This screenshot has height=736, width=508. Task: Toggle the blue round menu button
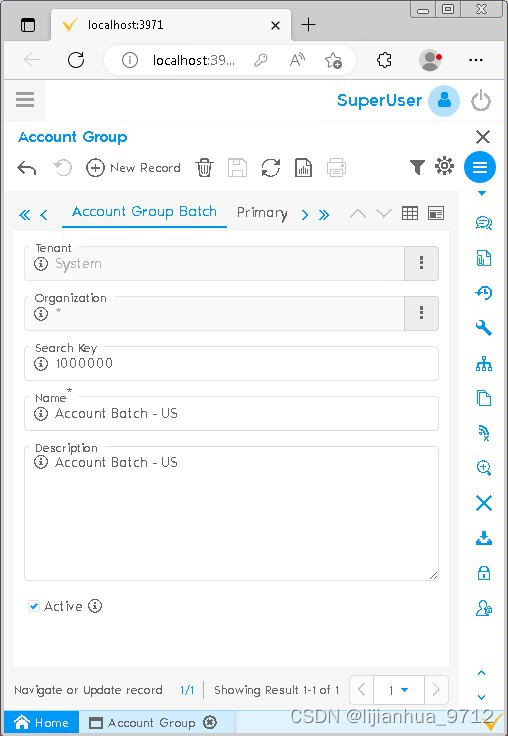click(480, 167)
